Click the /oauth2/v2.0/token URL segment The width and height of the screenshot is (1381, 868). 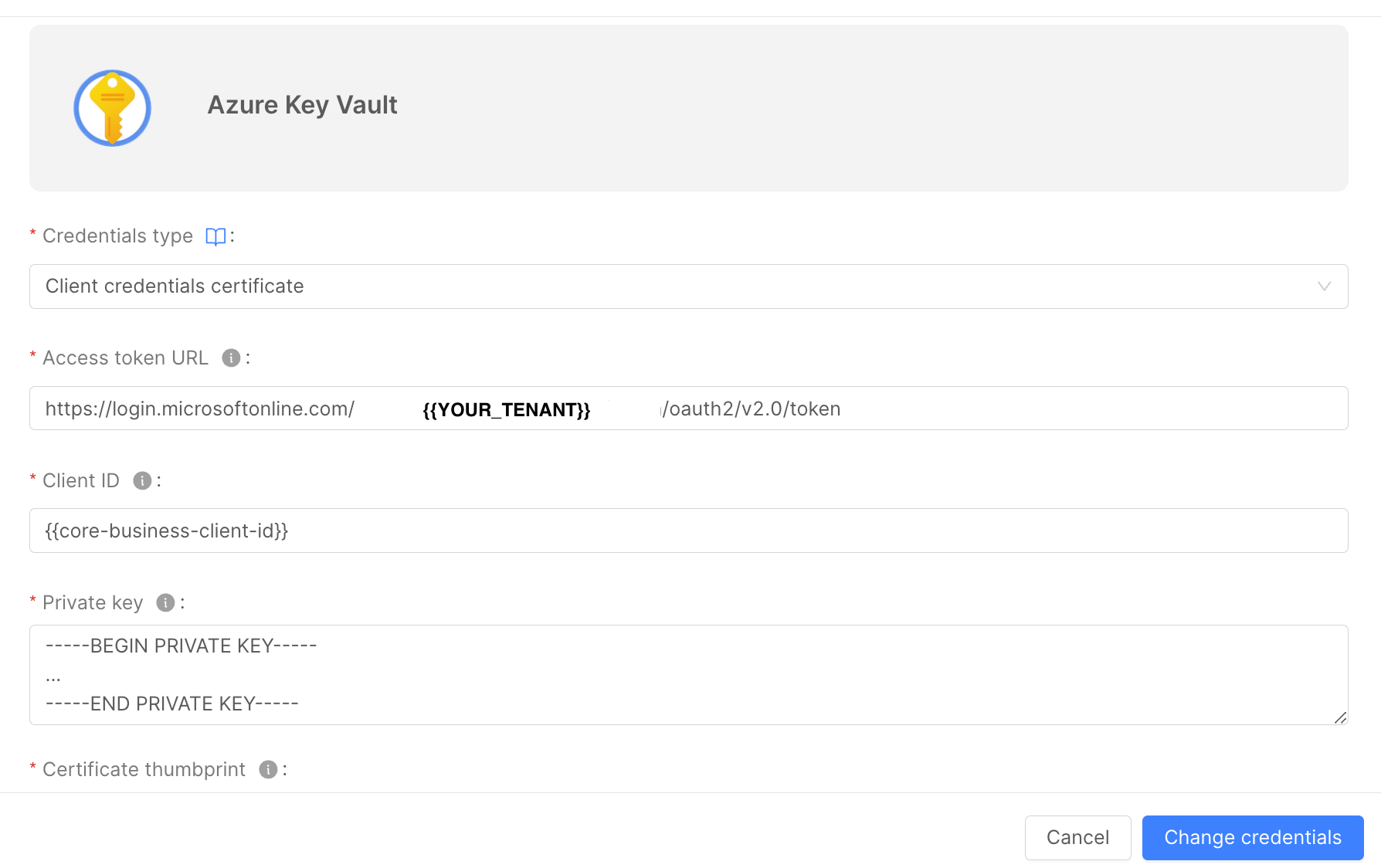[750, 409]
